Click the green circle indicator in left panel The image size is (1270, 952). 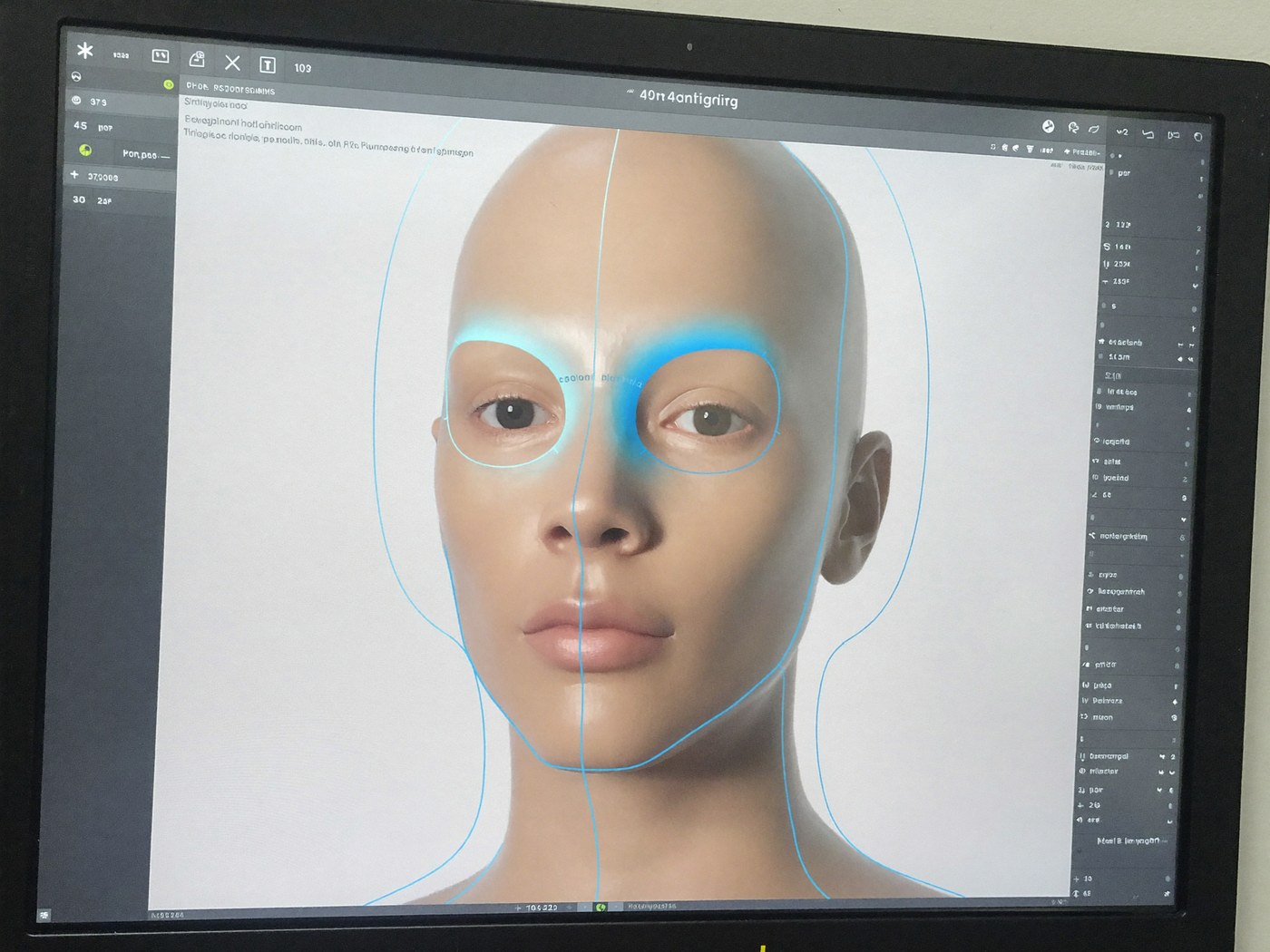[x=168, y=84]
